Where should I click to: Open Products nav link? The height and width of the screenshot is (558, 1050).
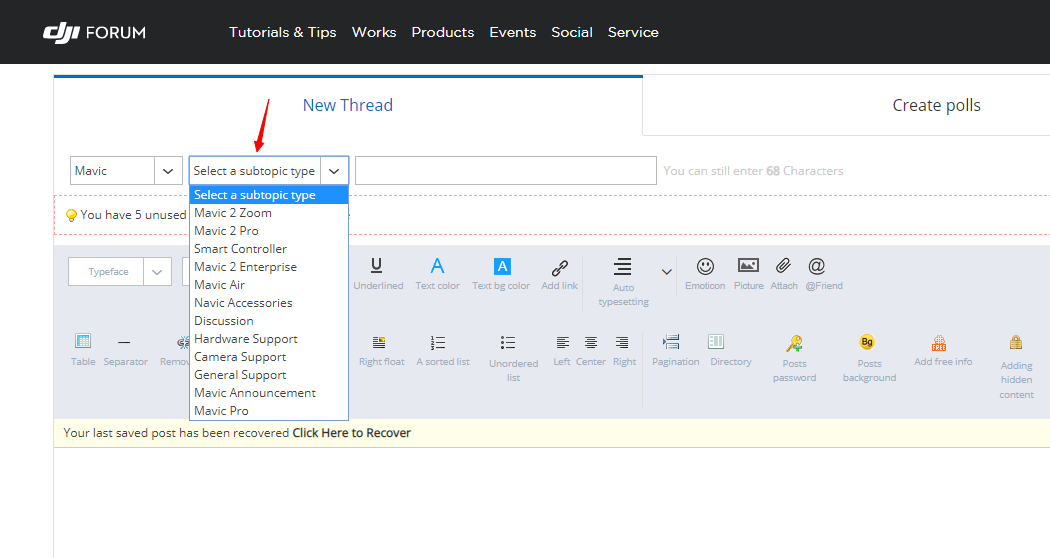click(x=443, y=32)
